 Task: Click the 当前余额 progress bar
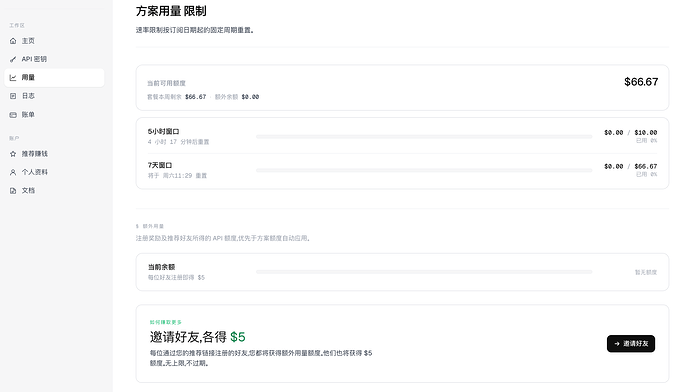coord(424,272)
